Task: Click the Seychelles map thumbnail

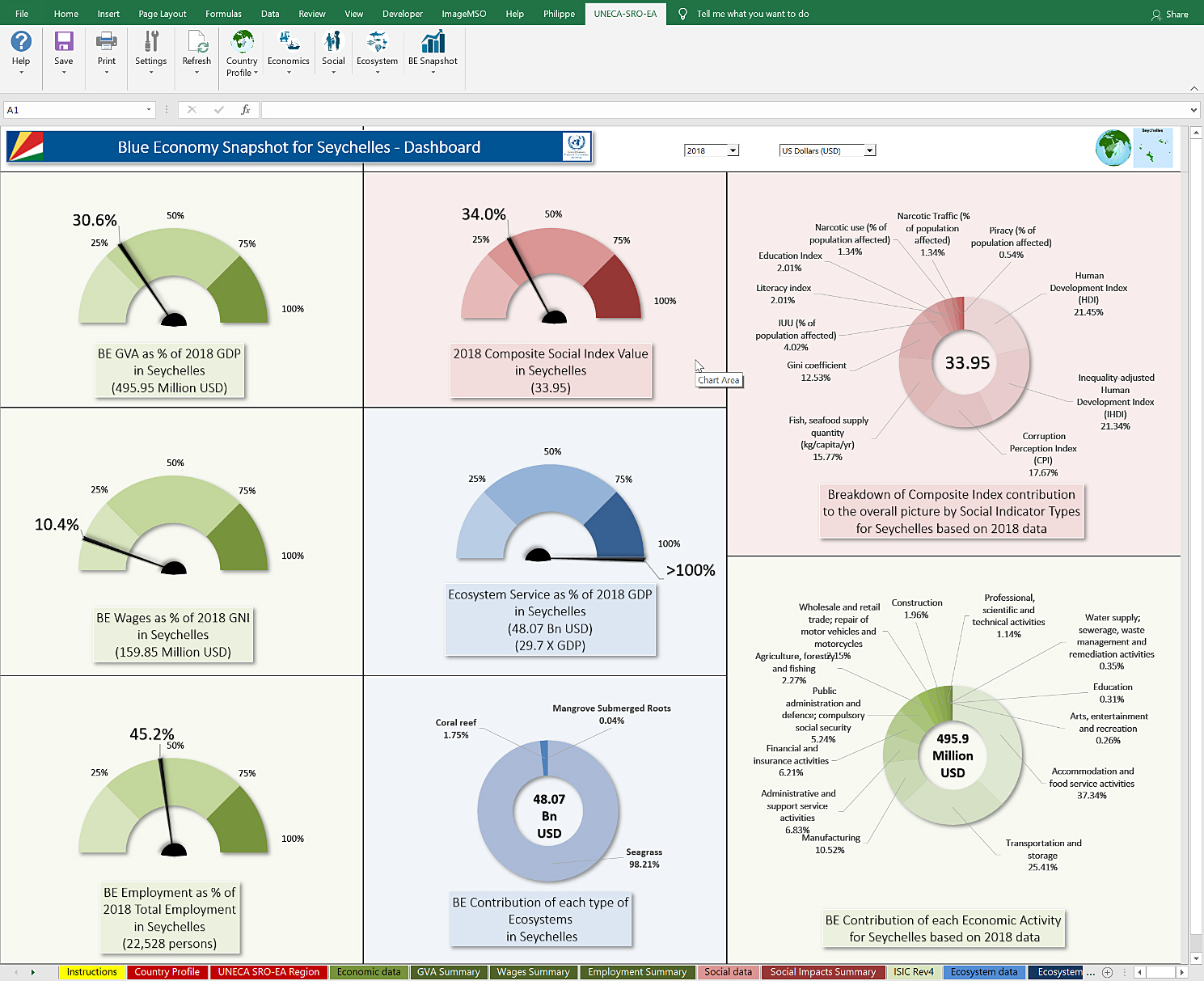Action: pyautogui.click(x=1152, y=147)
